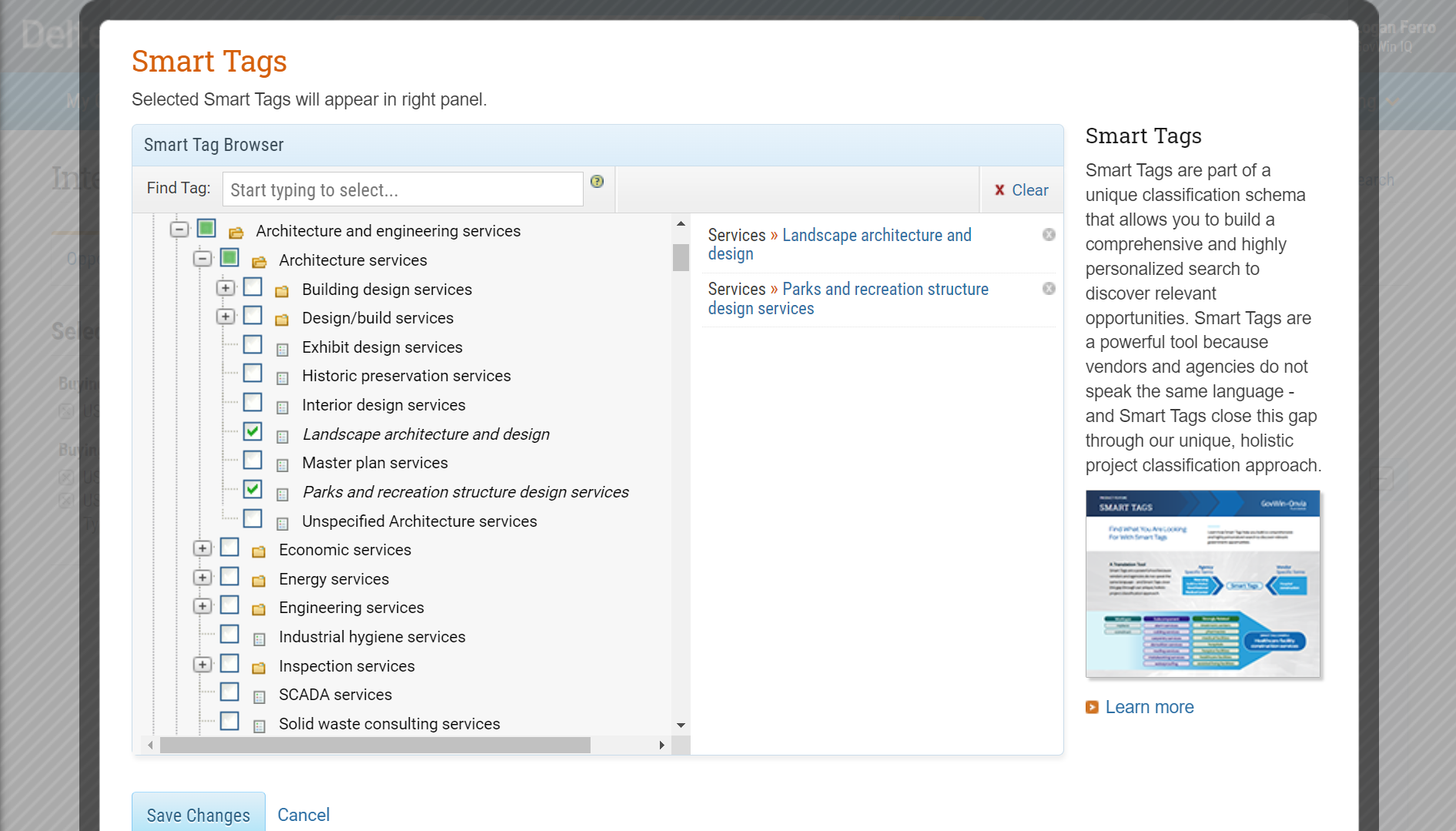The image size is (1456, 831).
Task: Expand the Inspection services node
Action: (203, 664)
